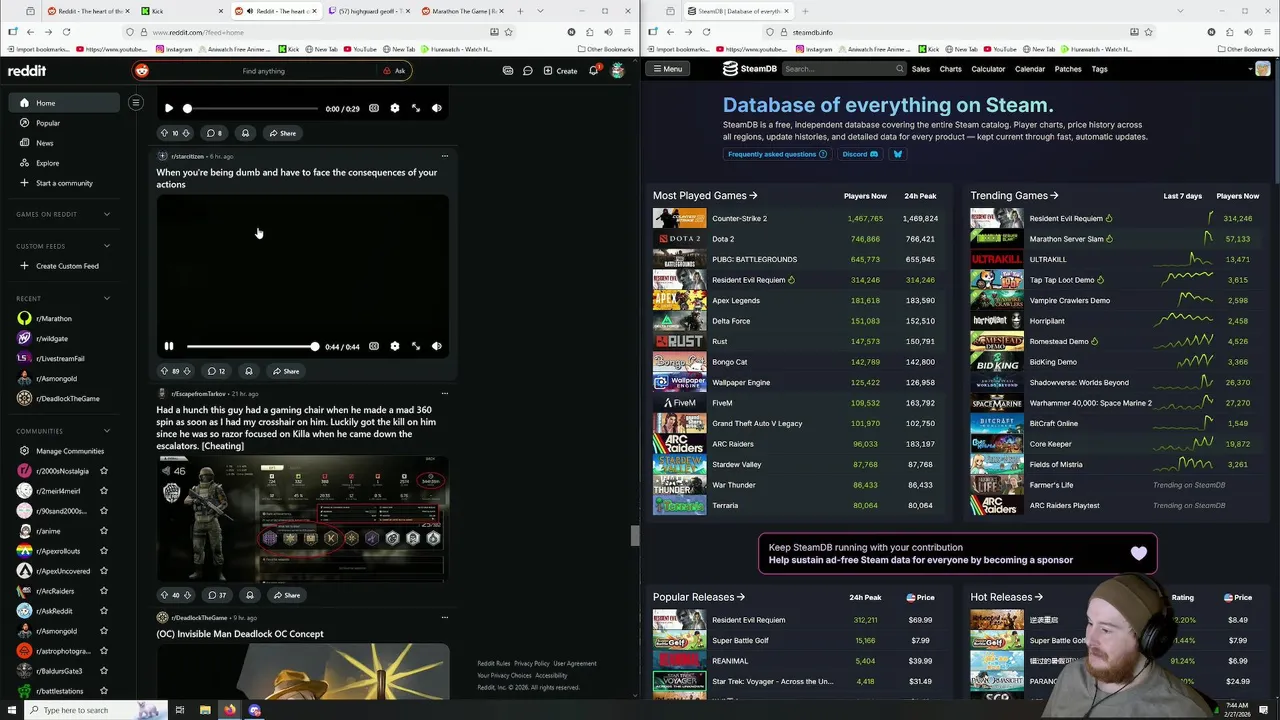Open Task View on the taskbar
The height and width of the screenshot is (720, 1280).
[180, 710]
